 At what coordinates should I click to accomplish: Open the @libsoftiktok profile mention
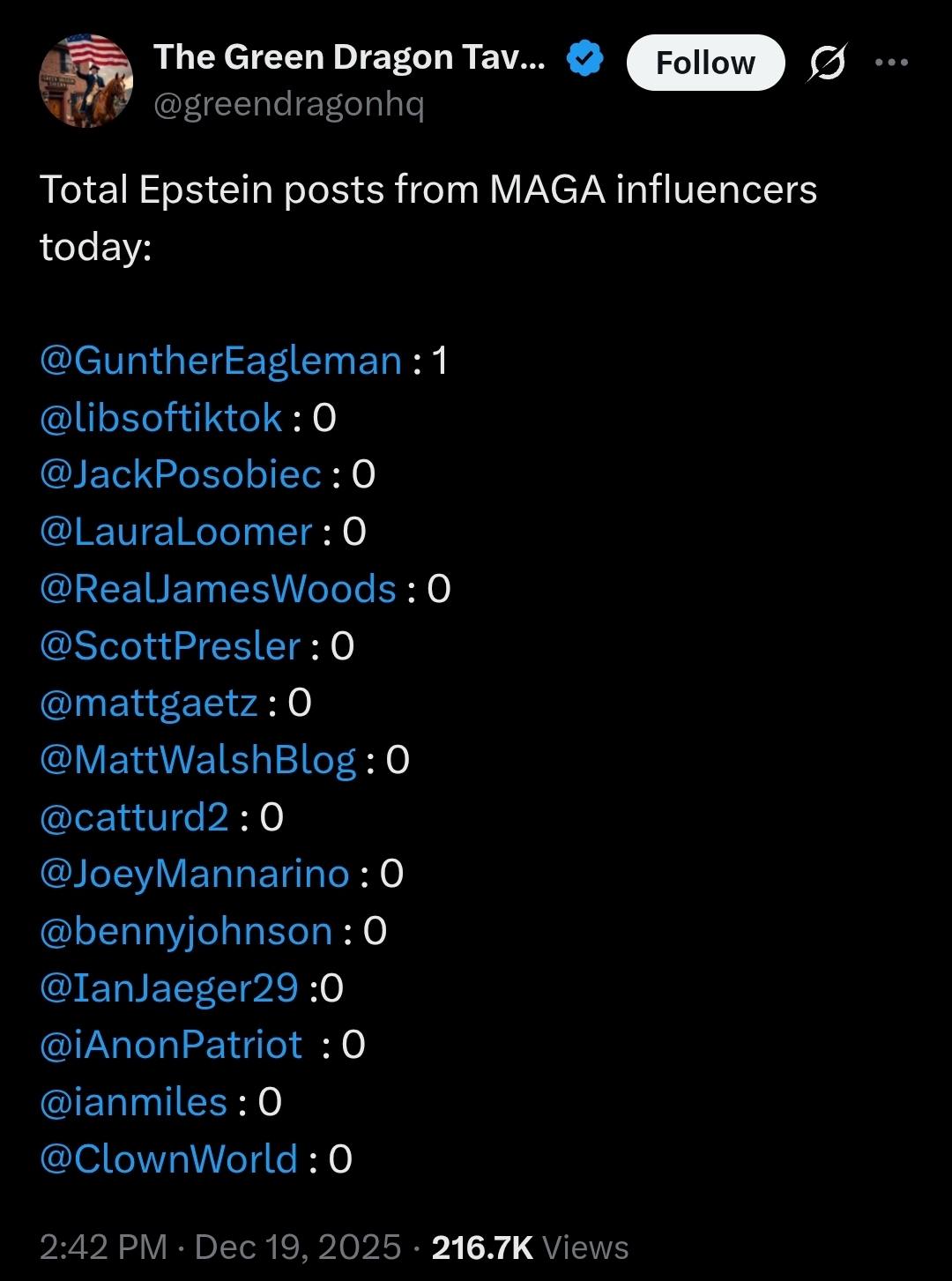point(161,418)
